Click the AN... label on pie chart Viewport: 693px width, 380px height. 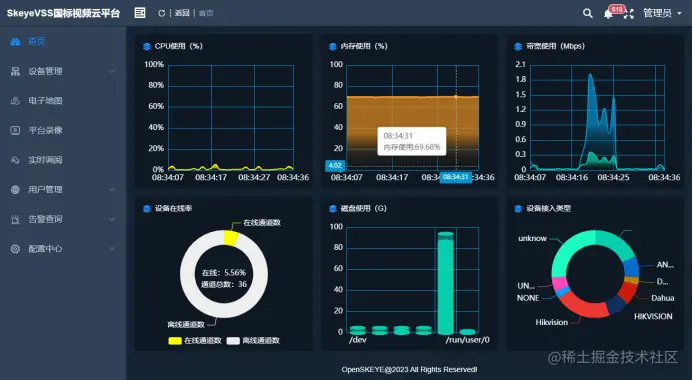[x=665, y=265]
